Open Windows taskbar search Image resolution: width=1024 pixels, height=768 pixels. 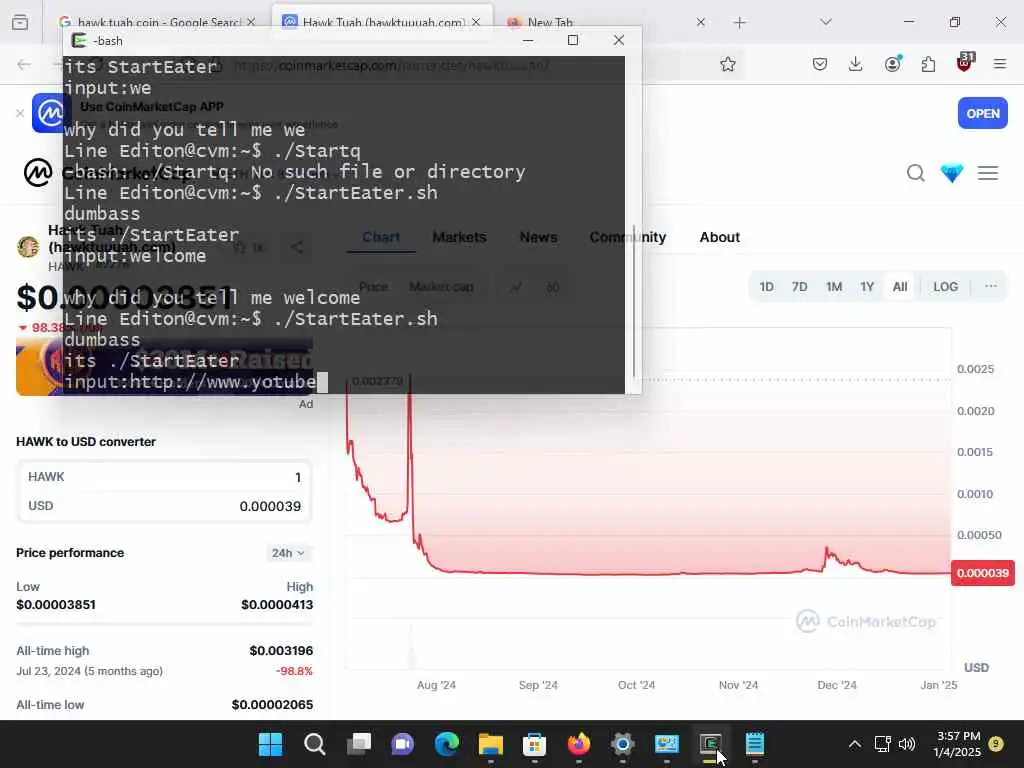tap(314, 744)
